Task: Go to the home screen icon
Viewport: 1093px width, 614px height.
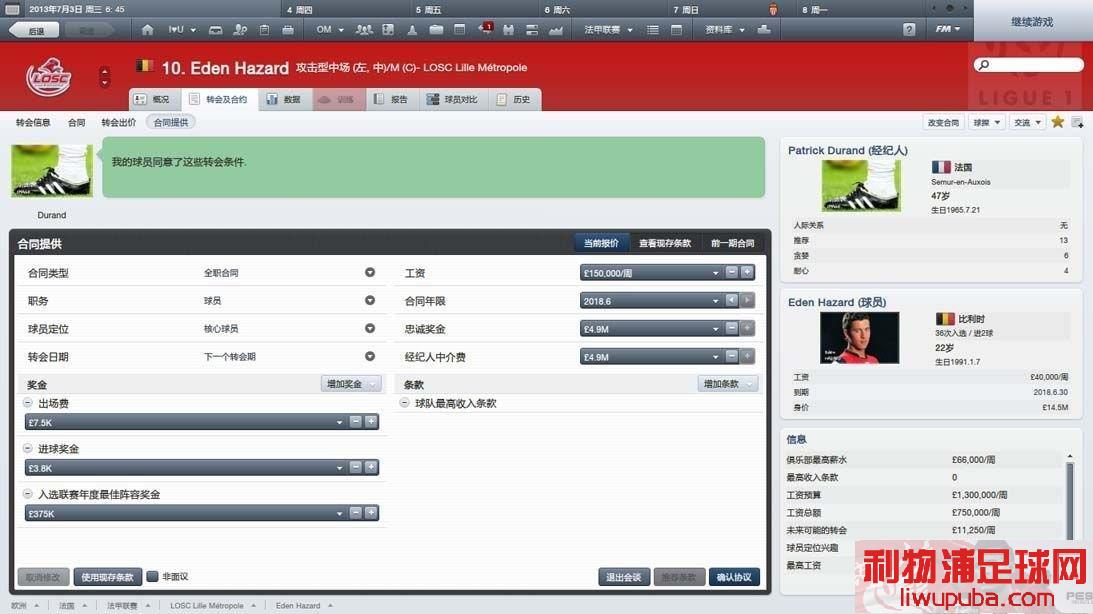Action: [x=147, y=30]
